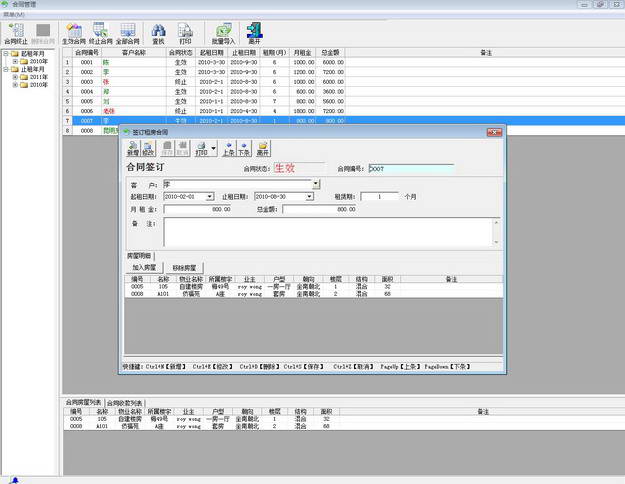Open the 客户 customer dropdown
Viewport: 625px width, 484px height.
pos(316,185)
